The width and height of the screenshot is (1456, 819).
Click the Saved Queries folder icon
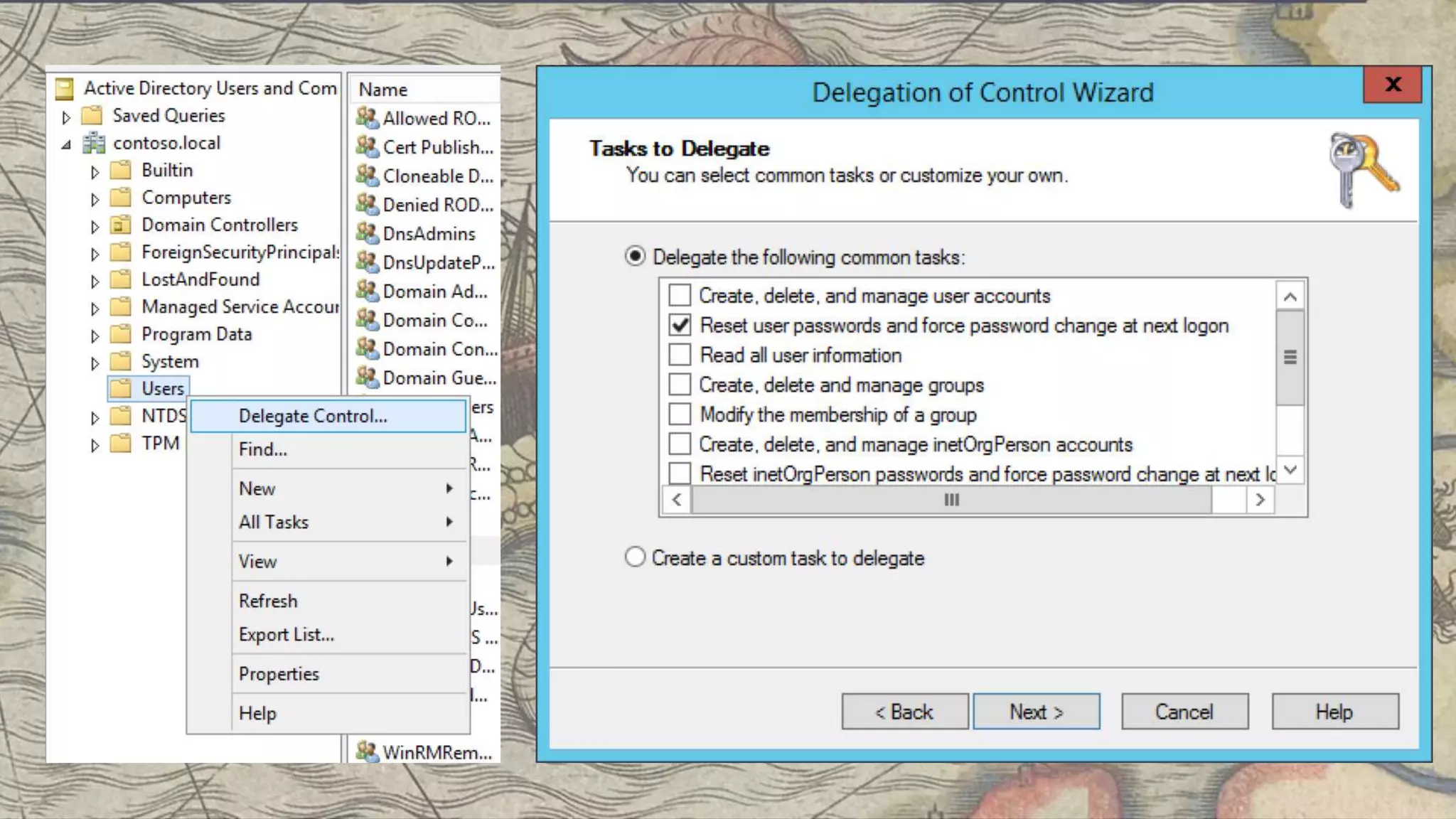click(x=92, y=115)
